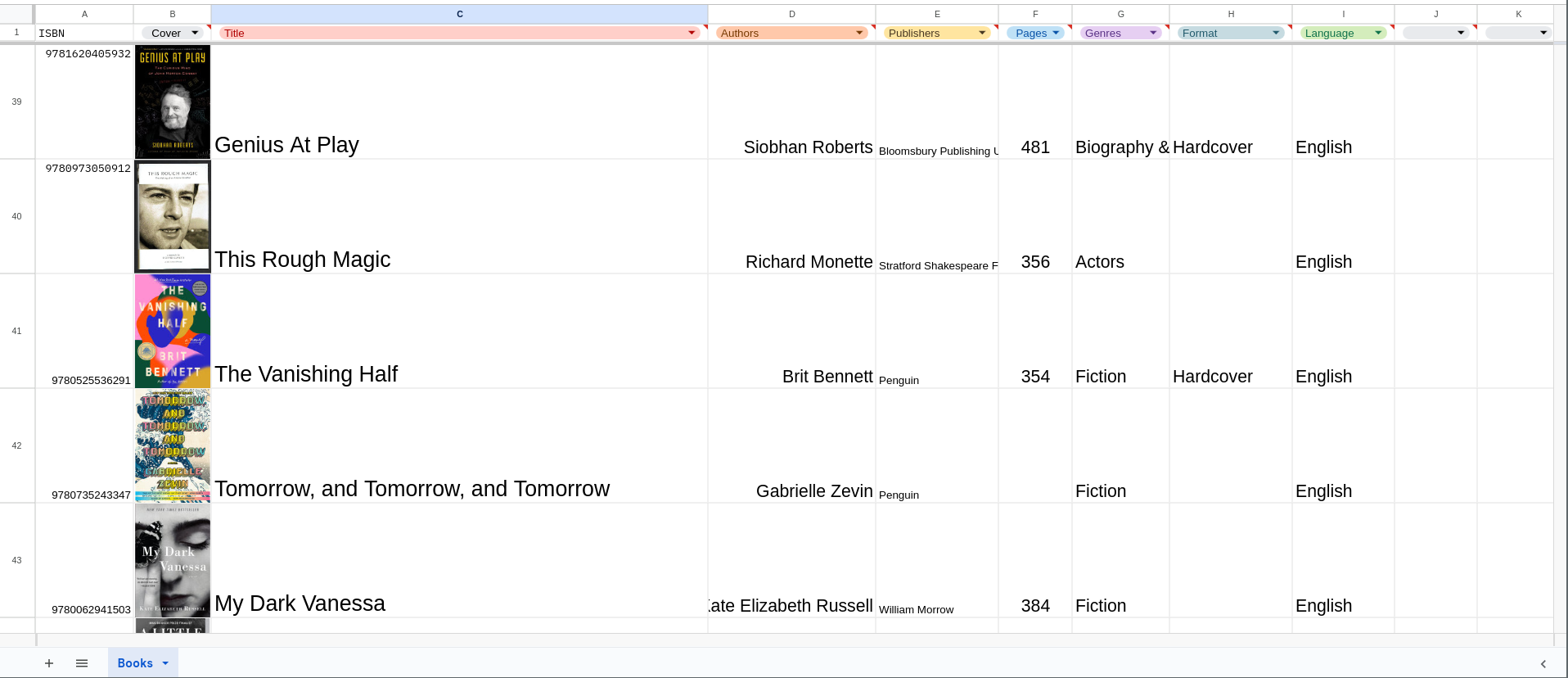Select the My Dark Vanessa cover image
This screenshot has height=678, width=1568.
[173, 560]
